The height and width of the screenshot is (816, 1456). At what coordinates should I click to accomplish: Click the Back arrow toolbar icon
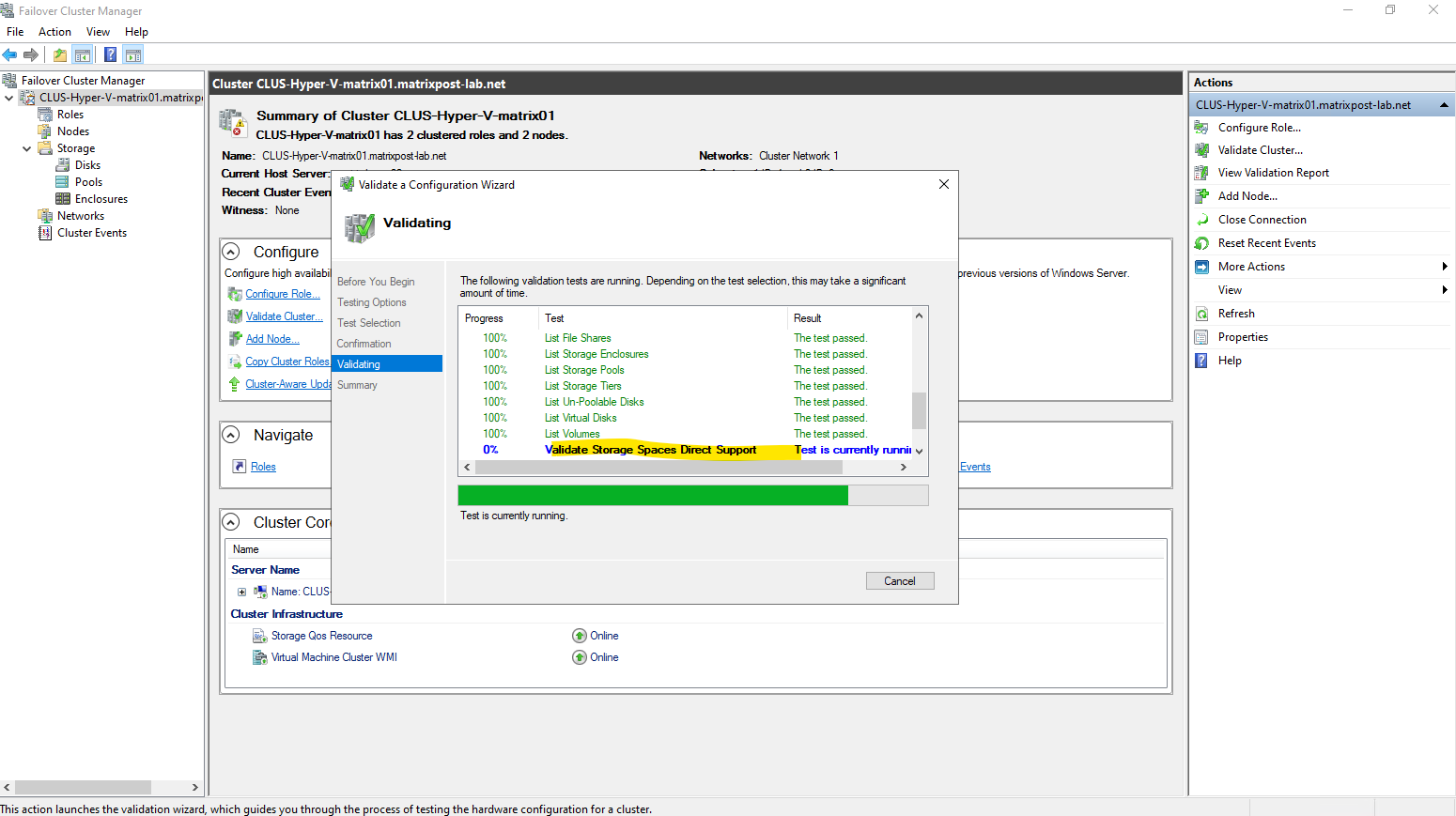10,54
